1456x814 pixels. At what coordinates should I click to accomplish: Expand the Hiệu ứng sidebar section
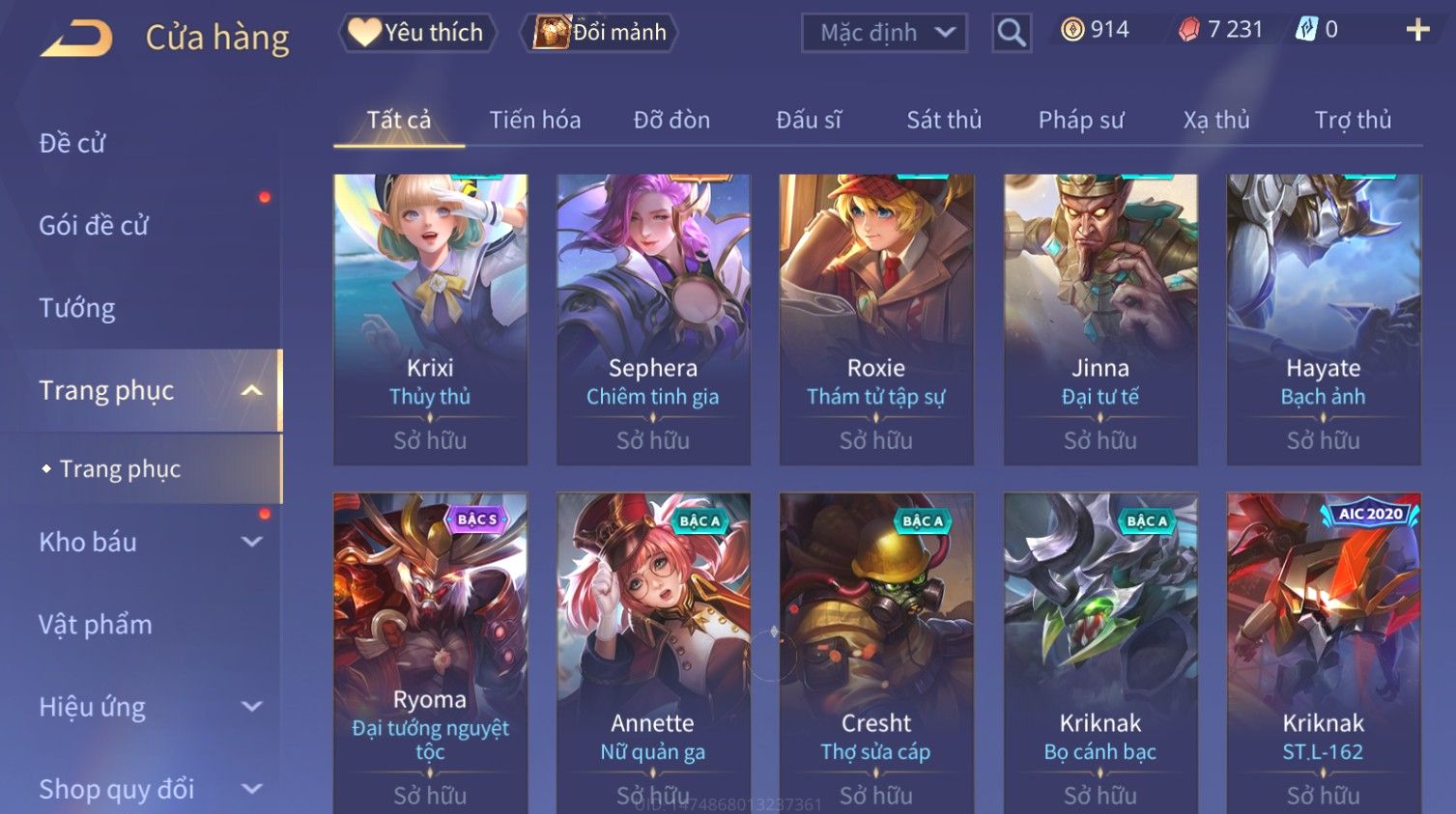click(251, 707)
